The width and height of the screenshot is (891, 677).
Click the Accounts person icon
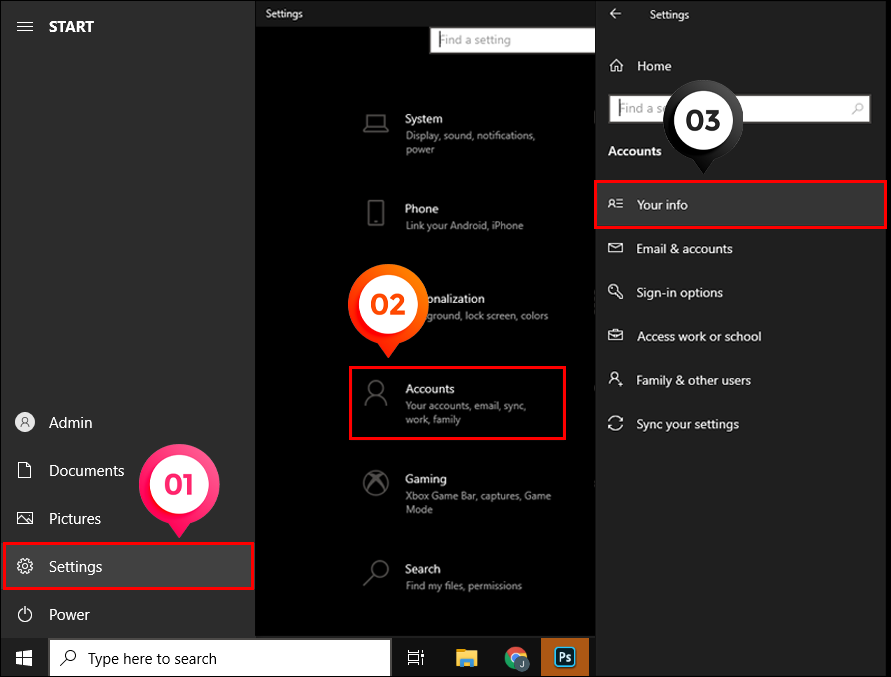pyautogui.click(x=376, y=393)
